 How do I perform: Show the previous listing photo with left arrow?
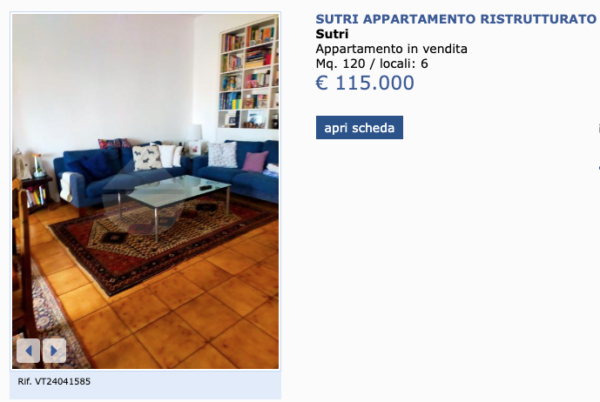(28, 350)
